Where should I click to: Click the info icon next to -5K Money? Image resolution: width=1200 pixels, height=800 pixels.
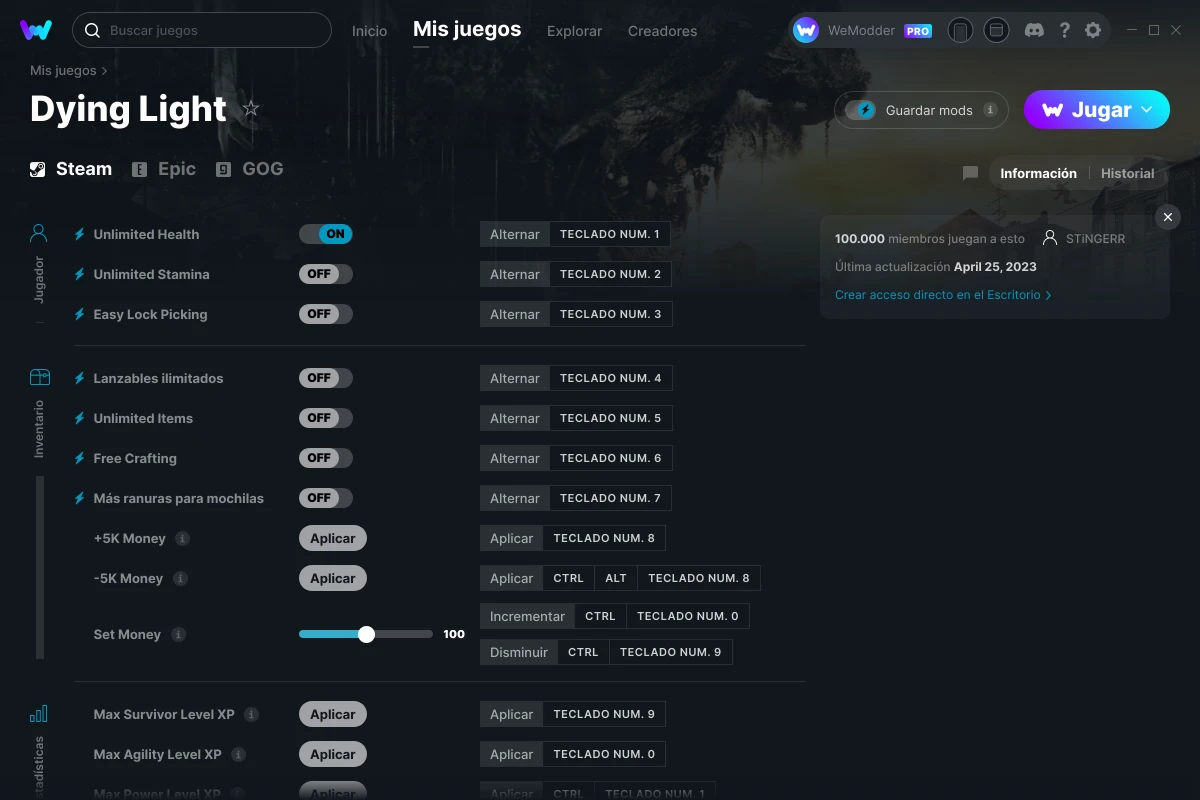click(x=180, y=578)
